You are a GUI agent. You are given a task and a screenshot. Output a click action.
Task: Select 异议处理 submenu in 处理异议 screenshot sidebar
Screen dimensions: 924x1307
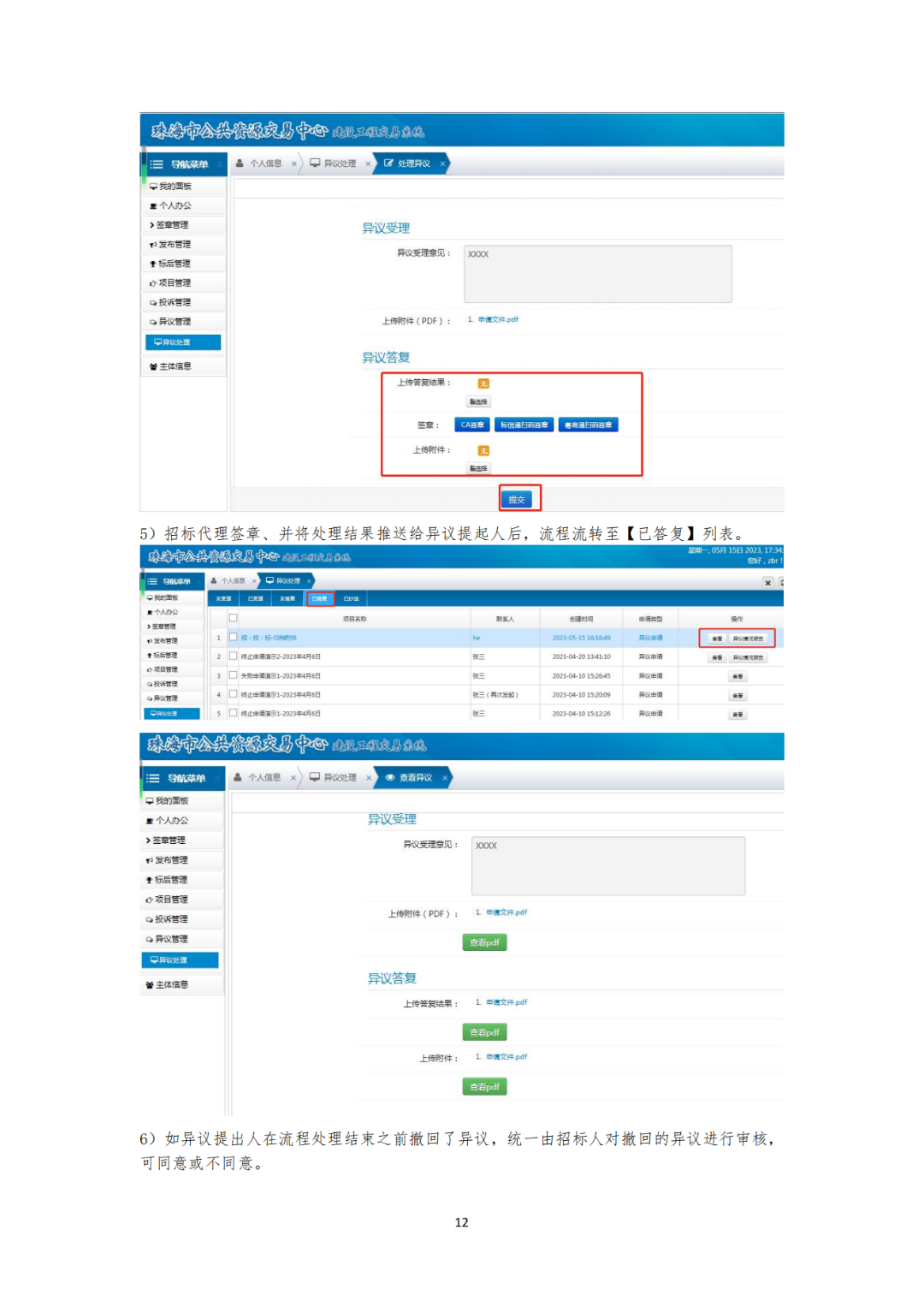pyautogui.click(x=183, y=342)
